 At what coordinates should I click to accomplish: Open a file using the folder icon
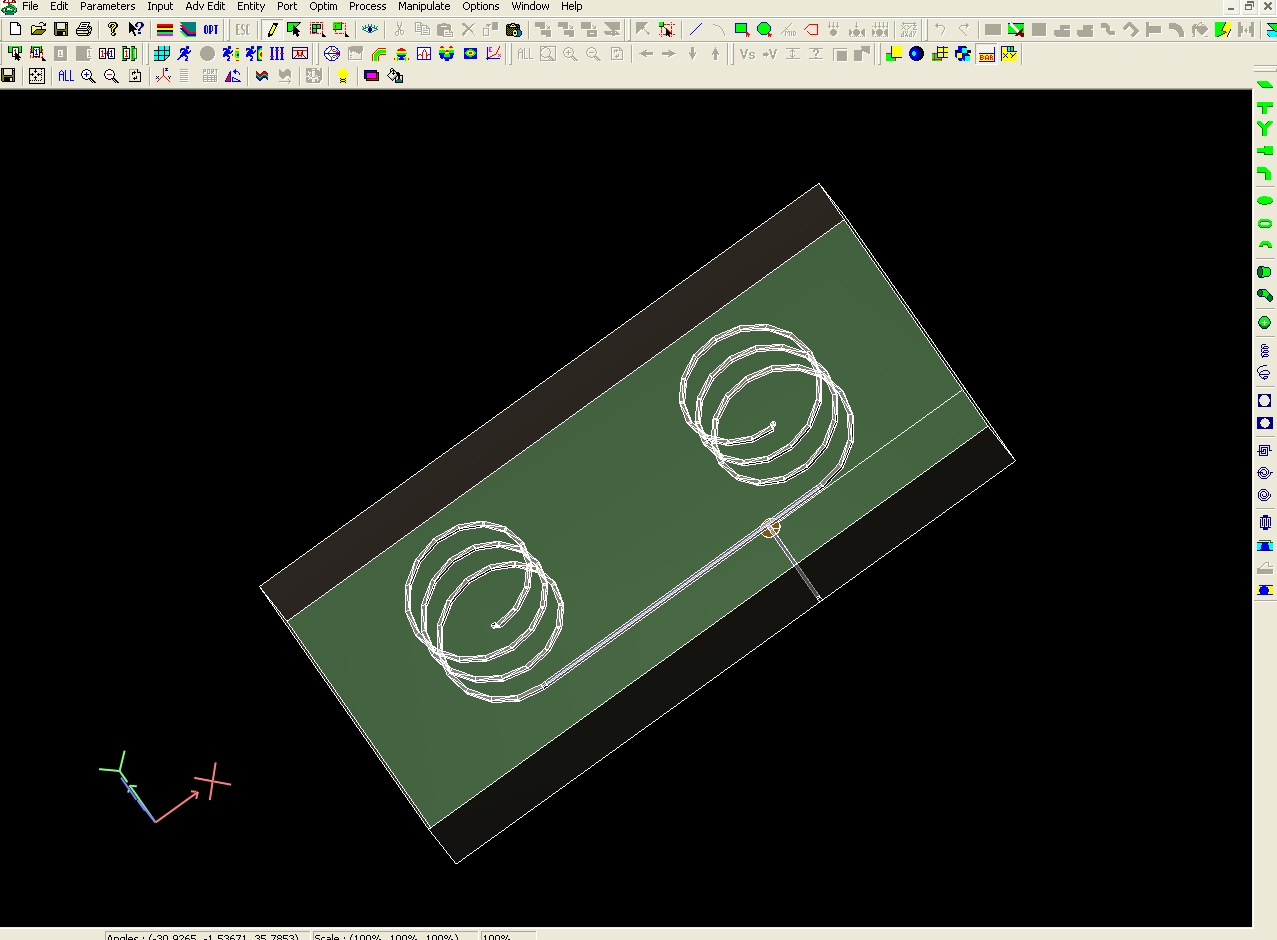point(38,30)
